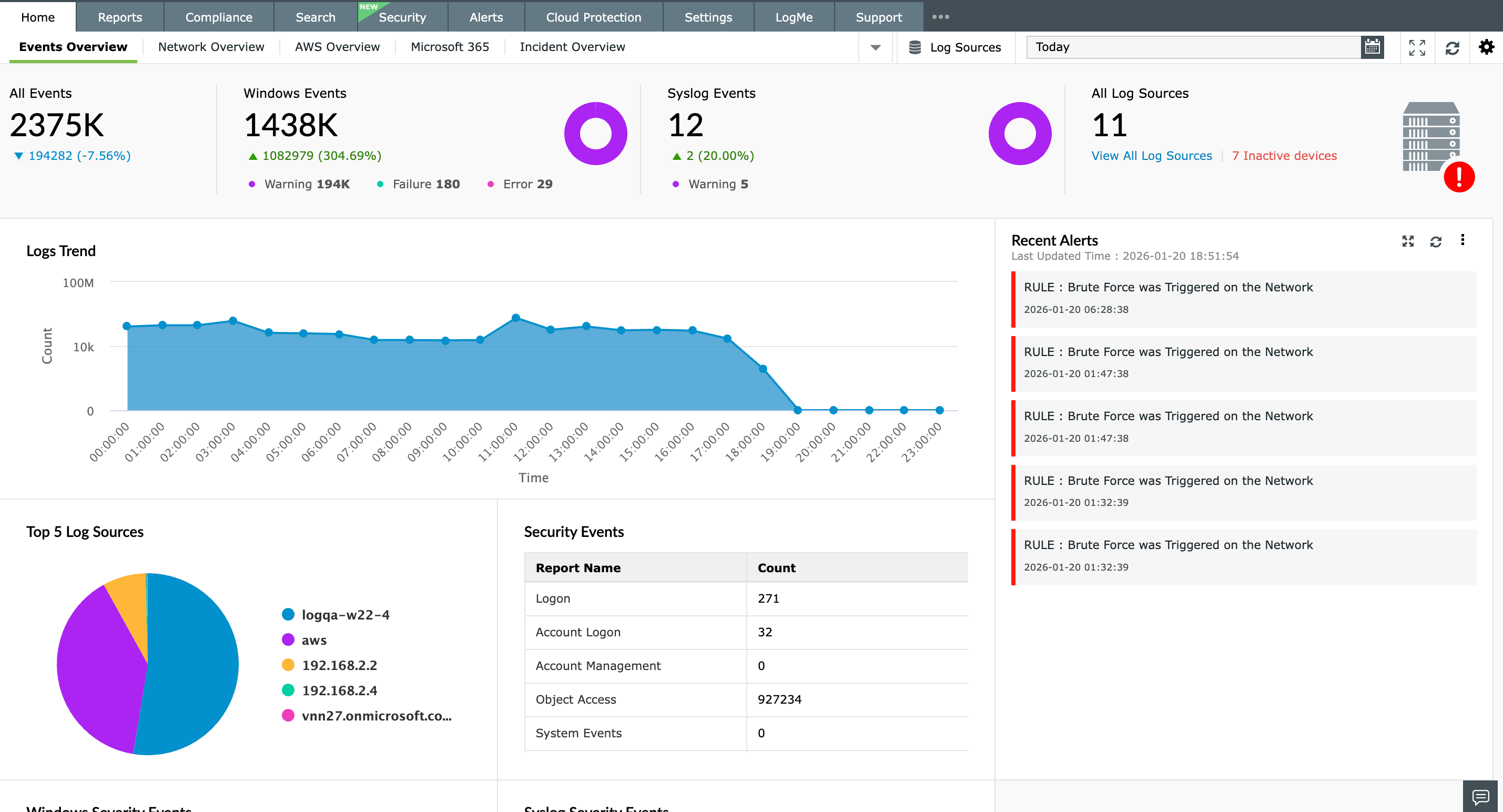Click the Logon count 271
This screenshot has width=1503, height=812.
(x=768, y=598)
